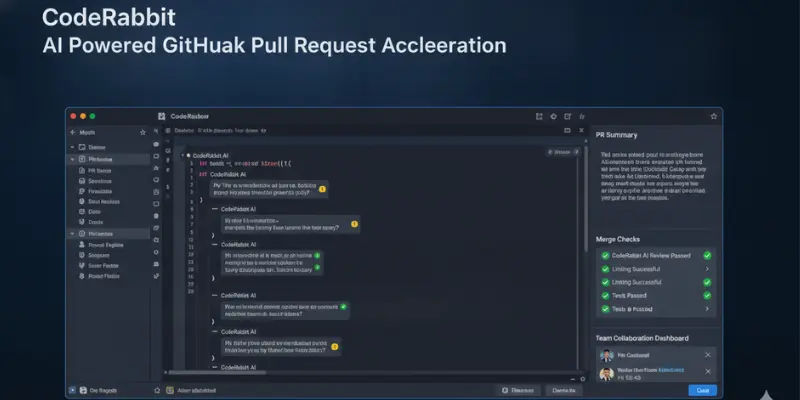Expand the chevron on the last Merge Checks row
Viewport: 800px width, 400px height.
click(x=707, y=309)
